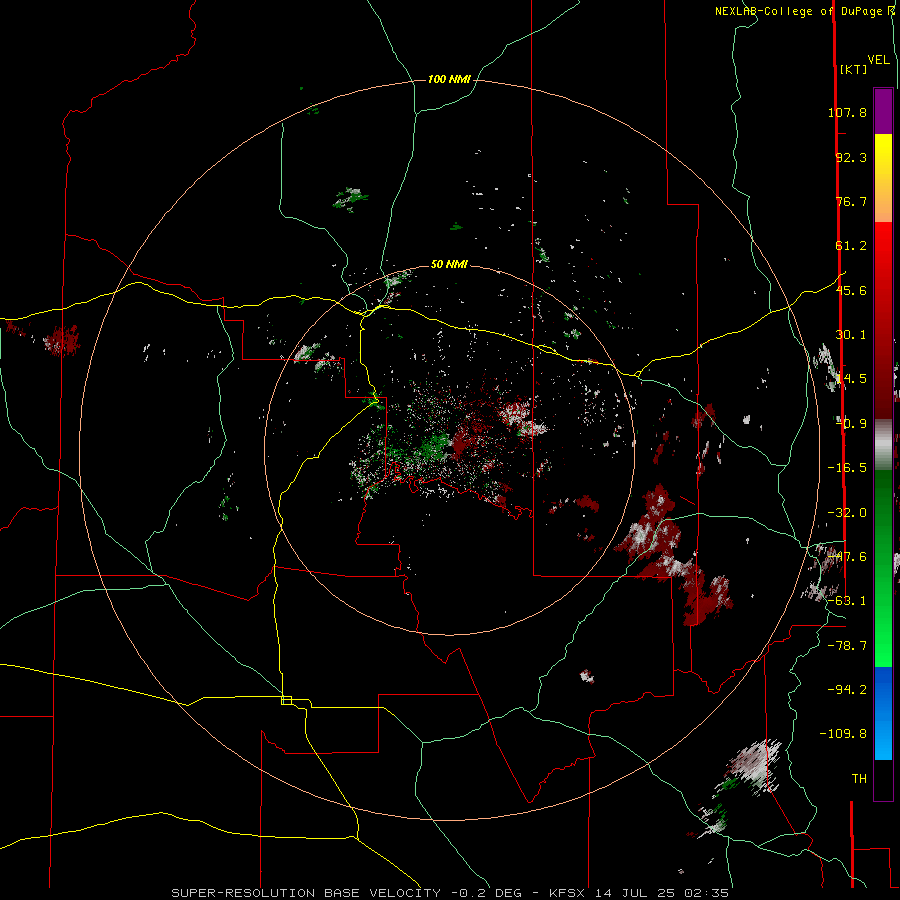Click the -94.2 scale value
Screen dimensions: 900x900
(847, 689)
